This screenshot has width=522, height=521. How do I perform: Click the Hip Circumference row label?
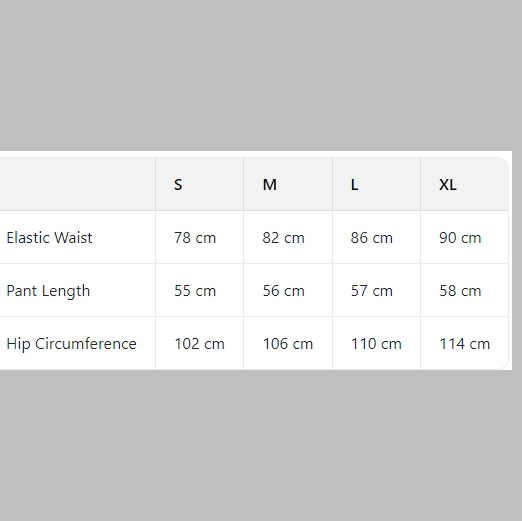(71, 344)
